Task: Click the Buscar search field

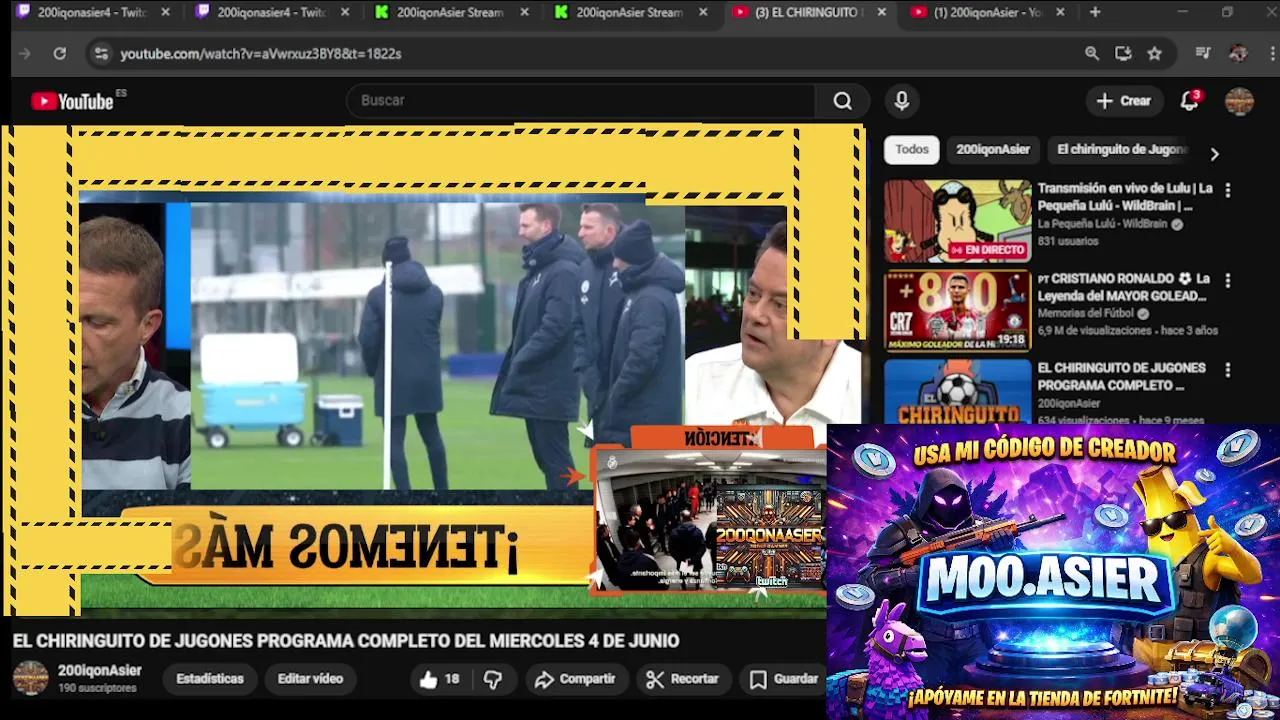Action: [580, 101]
